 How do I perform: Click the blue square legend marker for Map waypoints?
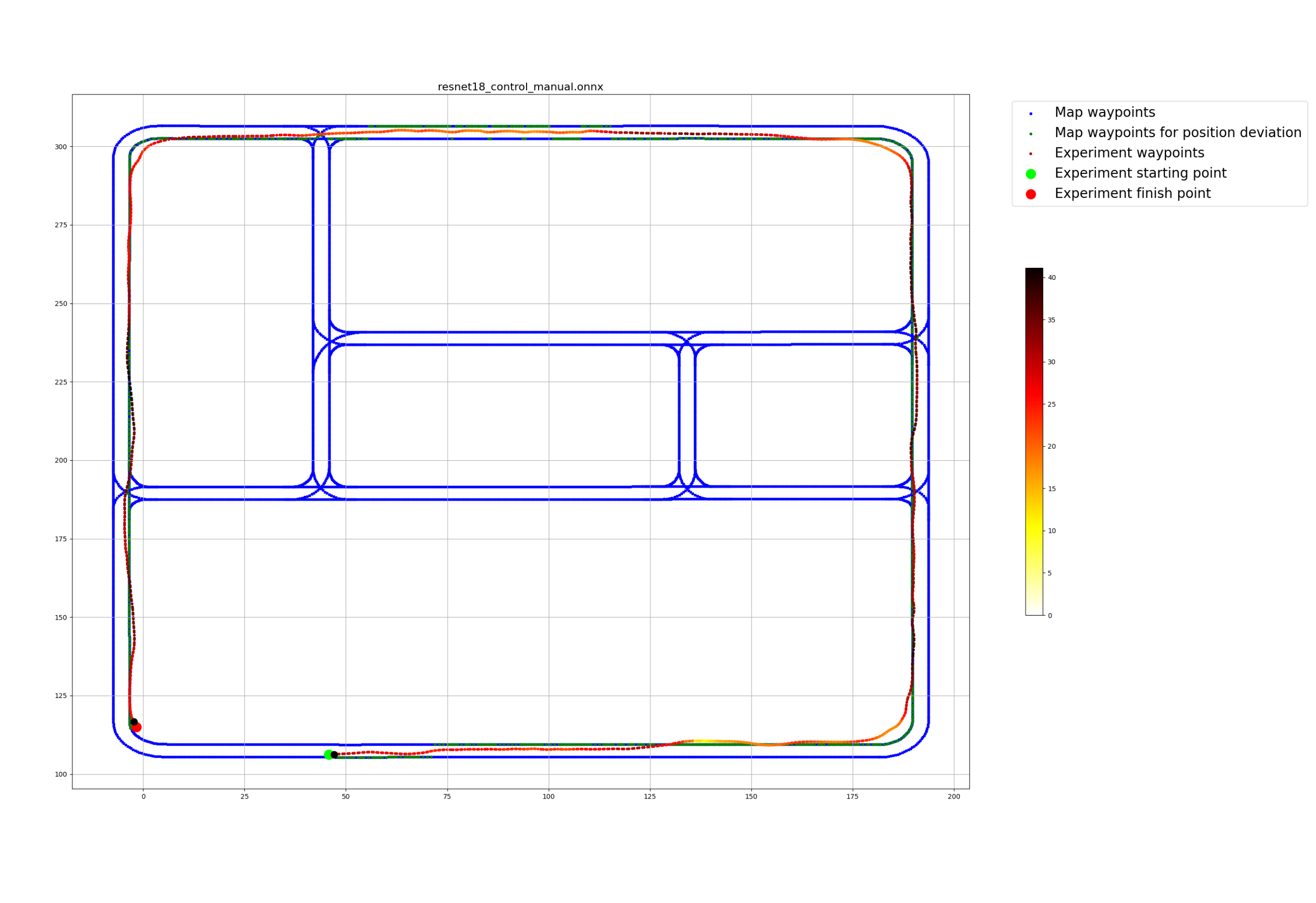(x=1031, y=114)
